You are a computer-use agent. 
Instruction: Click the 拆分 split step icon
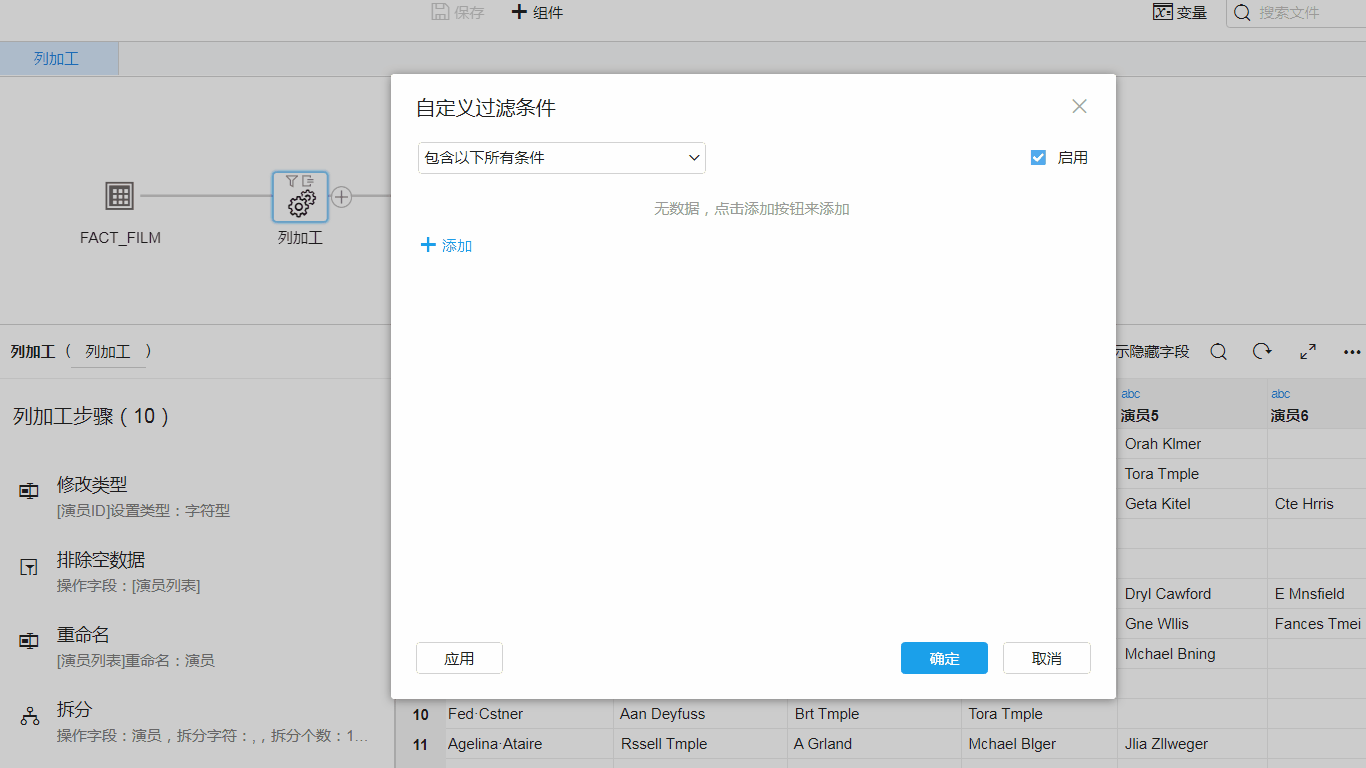click(28, 716)
